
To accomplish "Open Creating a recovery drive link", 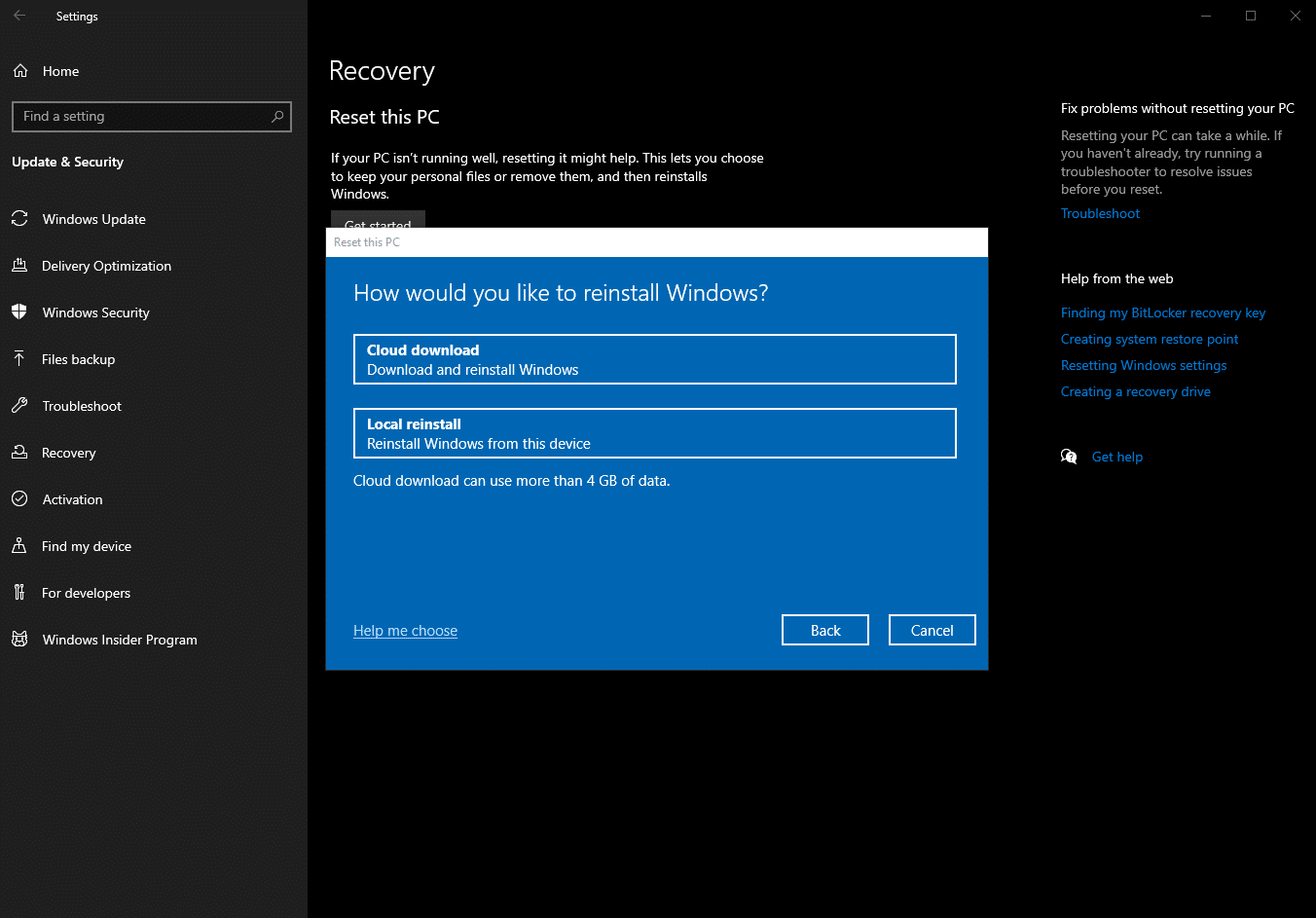I will pos(1136,391).
